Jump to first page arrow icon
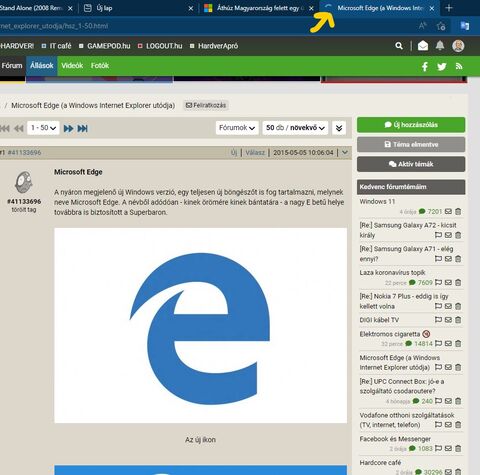This screenshot has width=480, height=475. 4,128
